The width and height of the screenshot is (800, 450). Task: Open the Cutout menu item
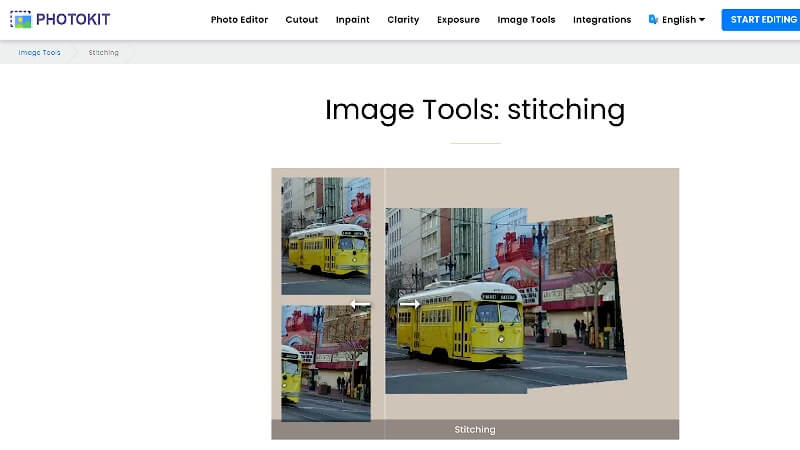coord(302,19)
